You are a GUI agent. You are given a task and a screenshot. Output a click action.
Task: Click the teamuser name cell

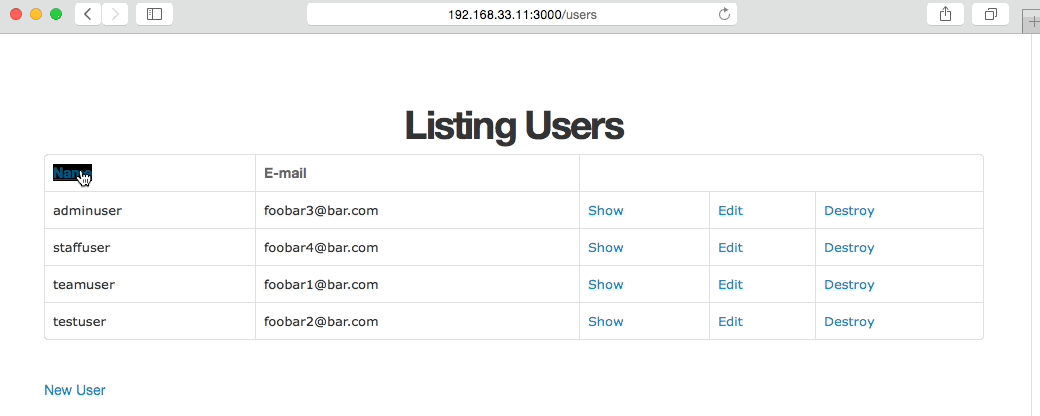(x=150, y=285)
